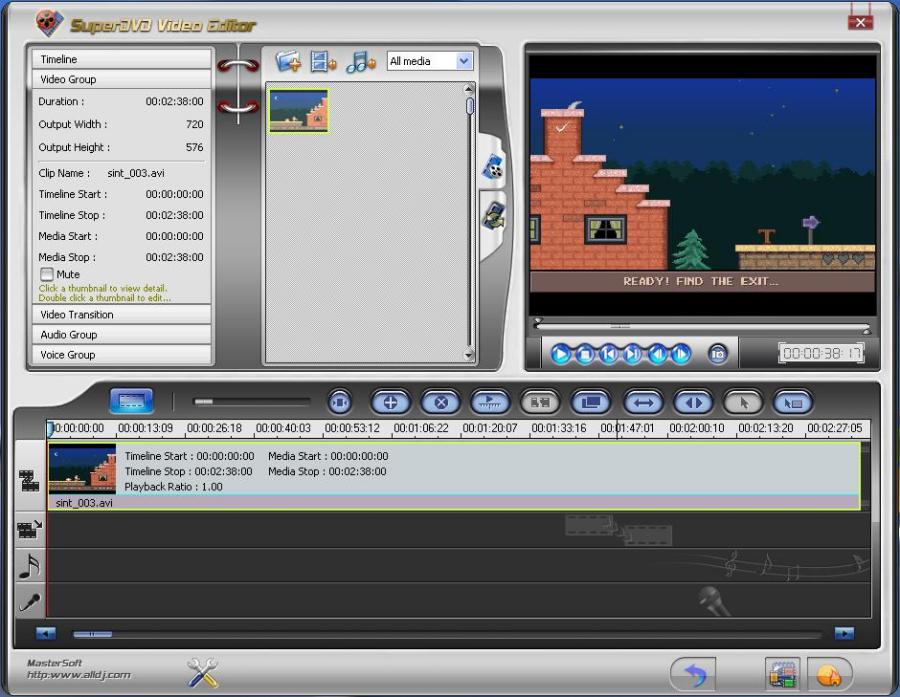Choose the pointer-with-rectangle select tool

click(793, 402)
